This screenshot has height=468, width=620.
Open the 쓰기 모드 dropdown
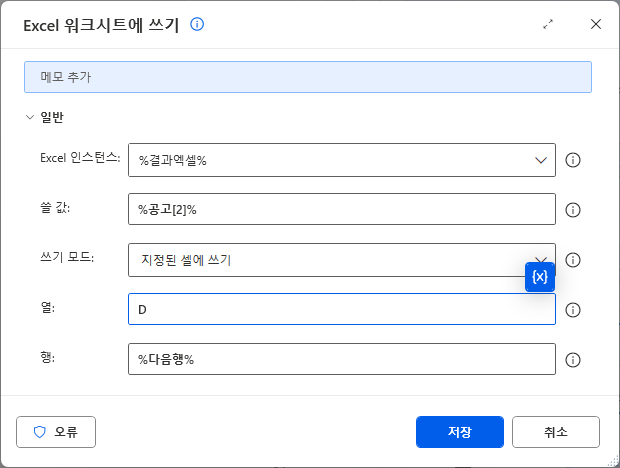click(342, 260)
